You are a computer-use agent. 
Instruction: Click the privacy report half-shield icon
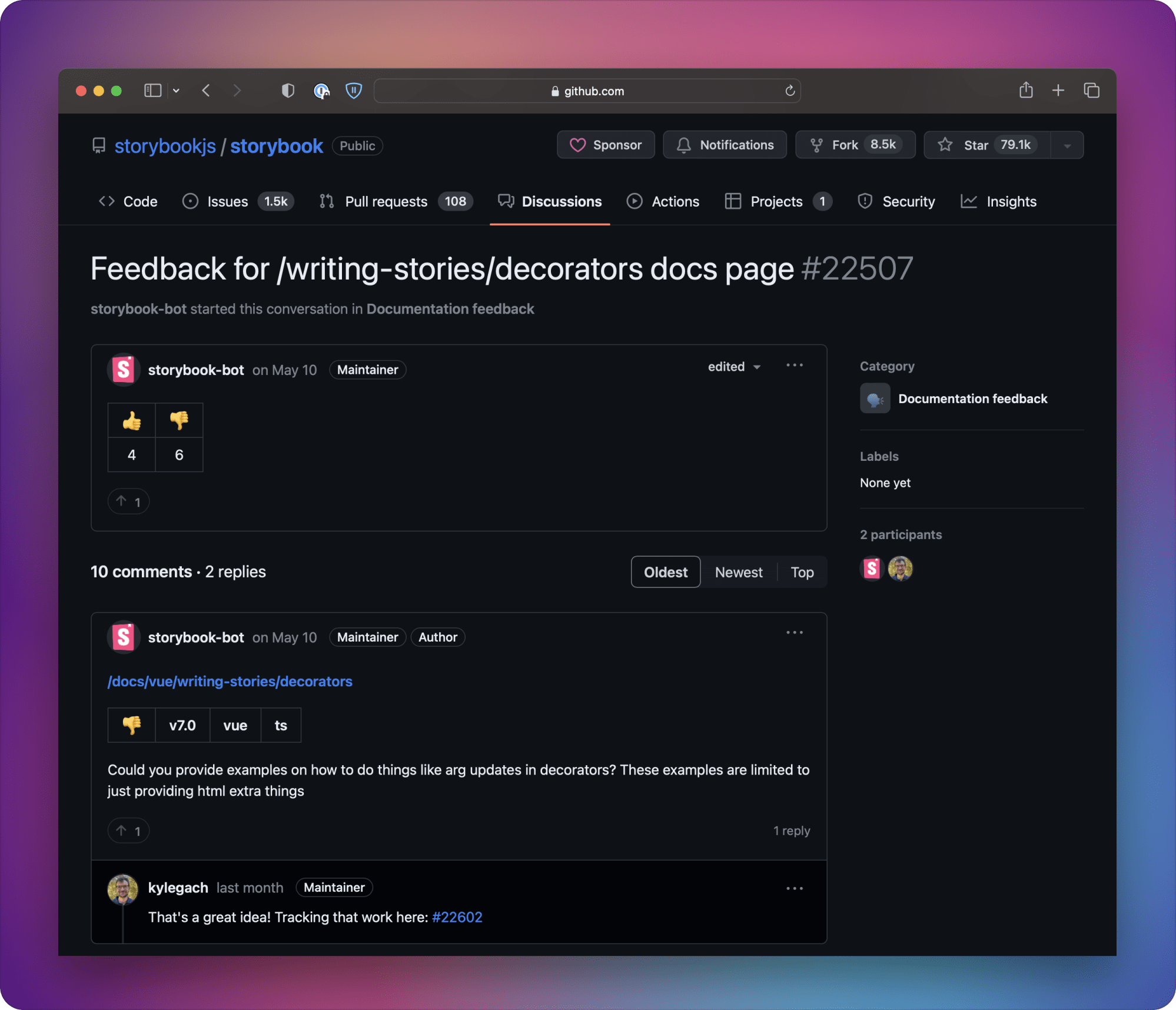(x=287, y=91)
